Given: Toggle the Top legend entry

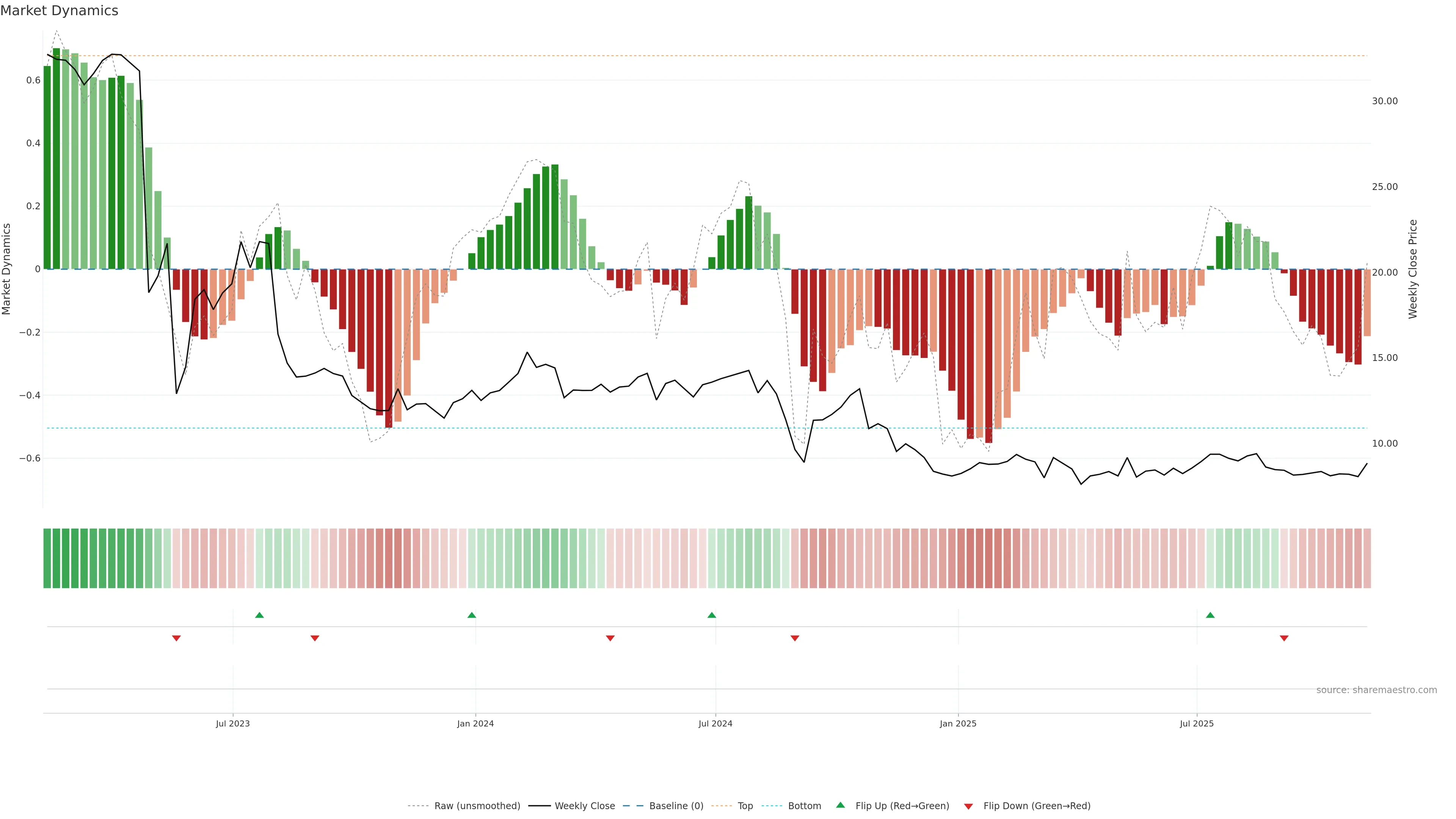Looking at the screenshot, I should pyautogui.click(x=745, y=806).
